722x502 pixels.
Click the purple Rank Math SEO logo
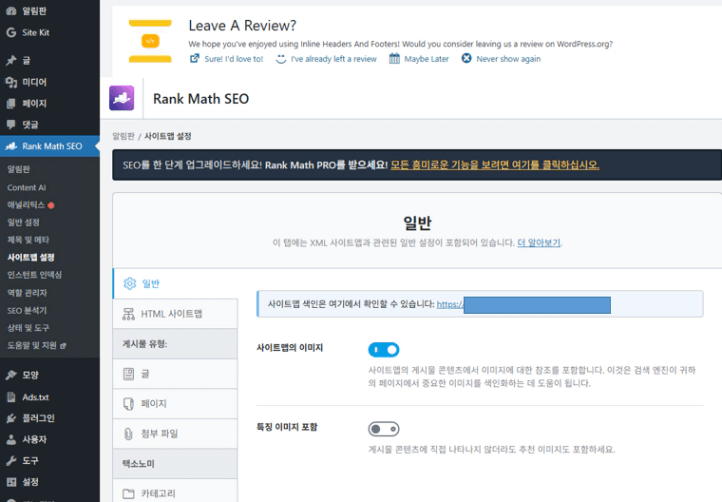point(122,98)
